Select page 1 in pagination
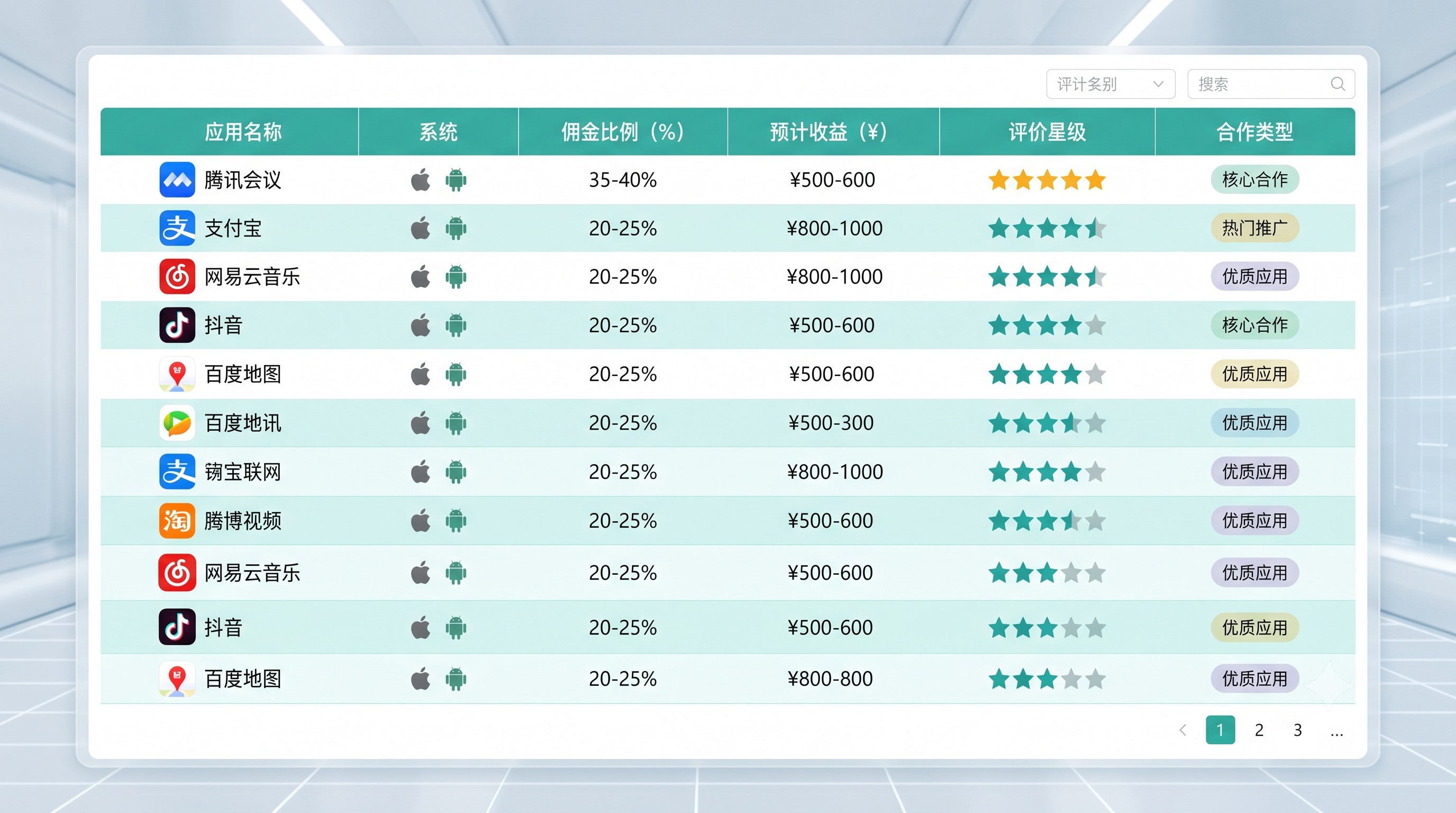 click(x=1221, y=730)
